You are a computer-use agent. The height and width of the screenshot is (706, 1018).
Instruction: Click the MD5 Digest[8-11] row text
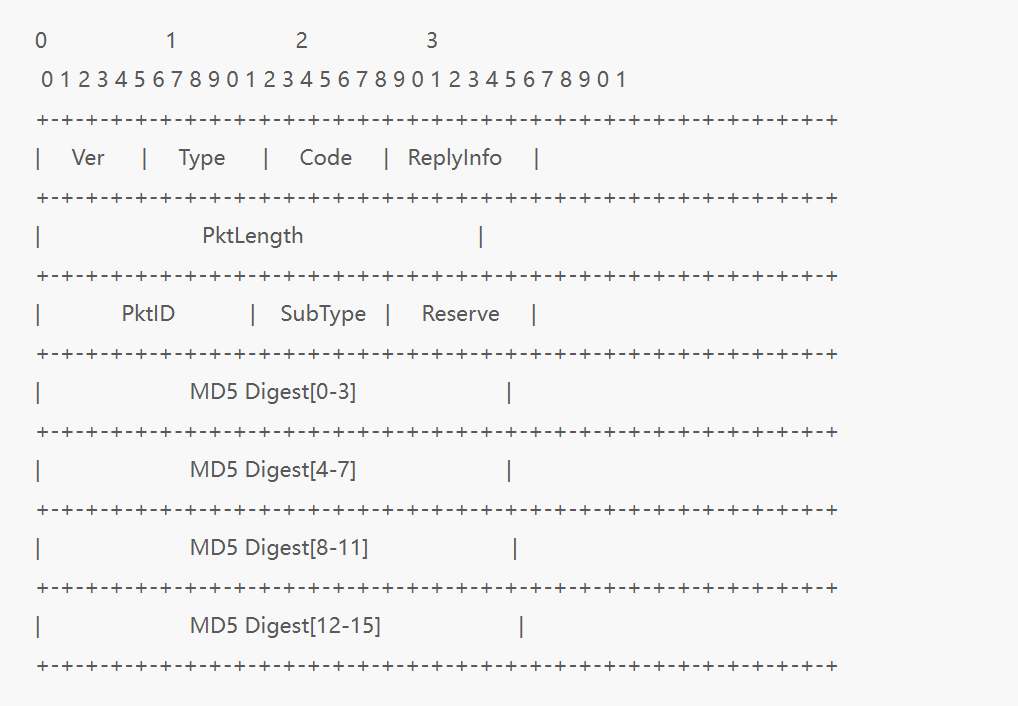point(279,548)
